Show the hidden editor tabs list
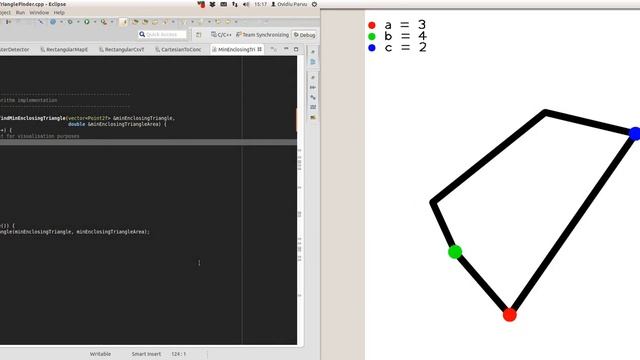The width and height of the screenshot is (640, 360). click(x=273, y=49)
